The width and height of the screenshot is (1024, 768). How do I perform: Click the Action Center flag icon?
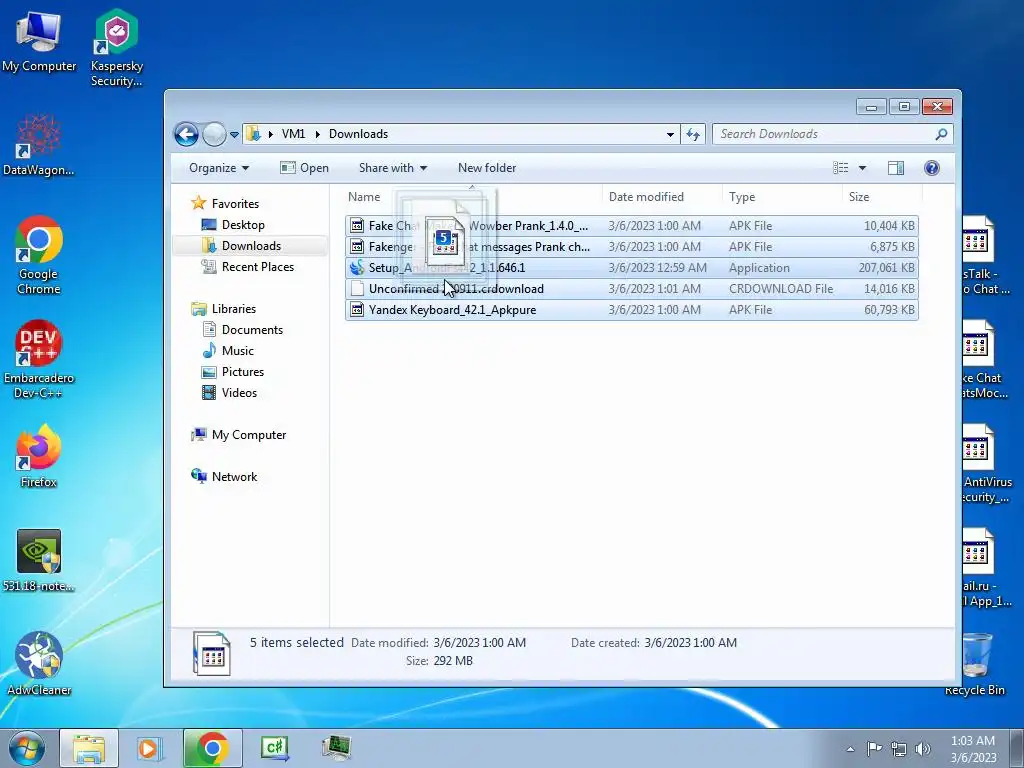874,748
